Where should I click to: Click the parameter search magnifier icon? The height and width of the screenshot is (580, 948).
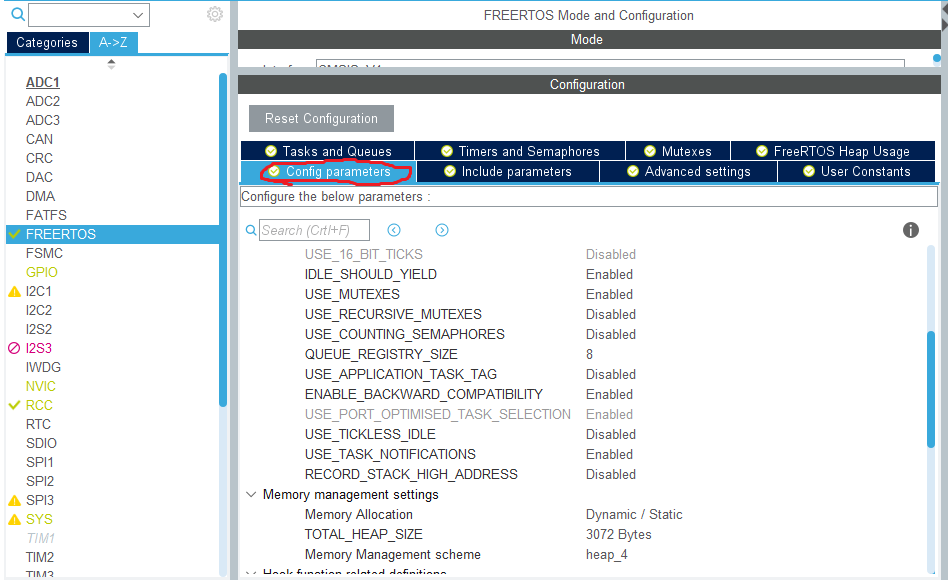click(251, 230)
